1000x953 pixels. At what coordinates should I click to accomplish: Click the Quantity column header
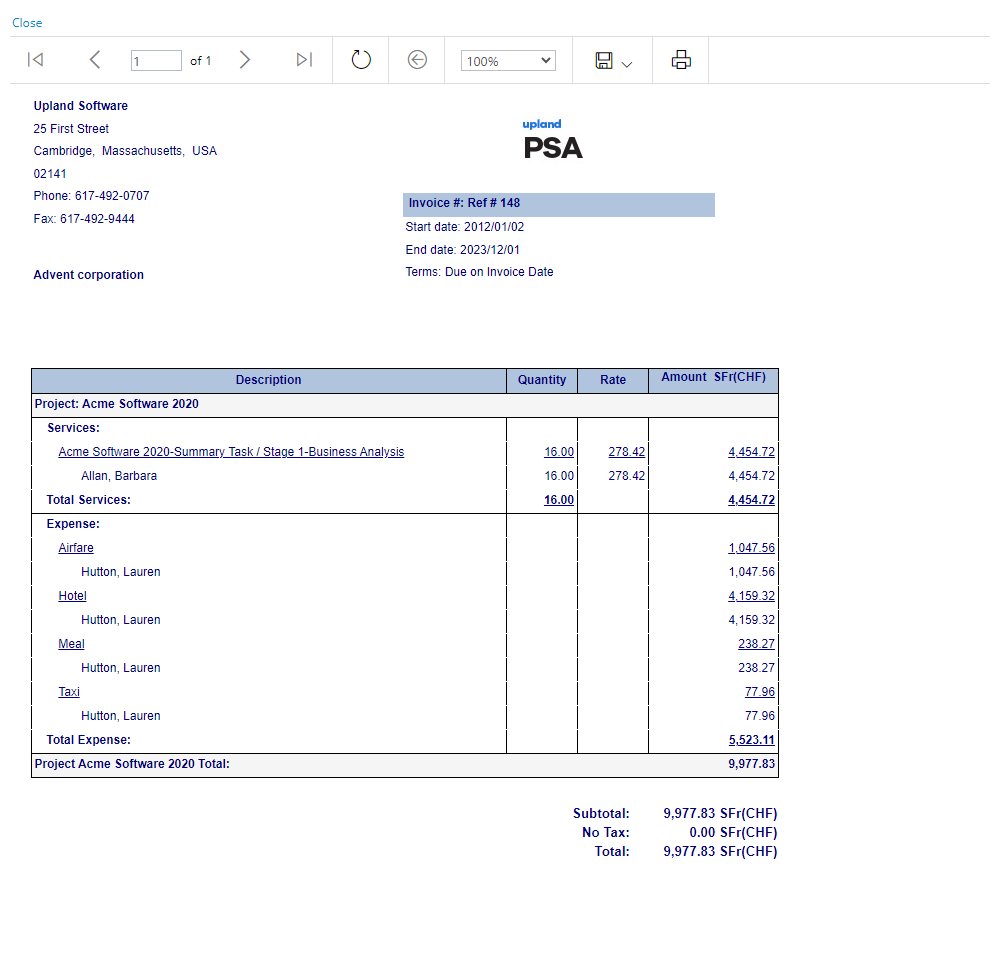pyautogui.click(x=542, y=380)
